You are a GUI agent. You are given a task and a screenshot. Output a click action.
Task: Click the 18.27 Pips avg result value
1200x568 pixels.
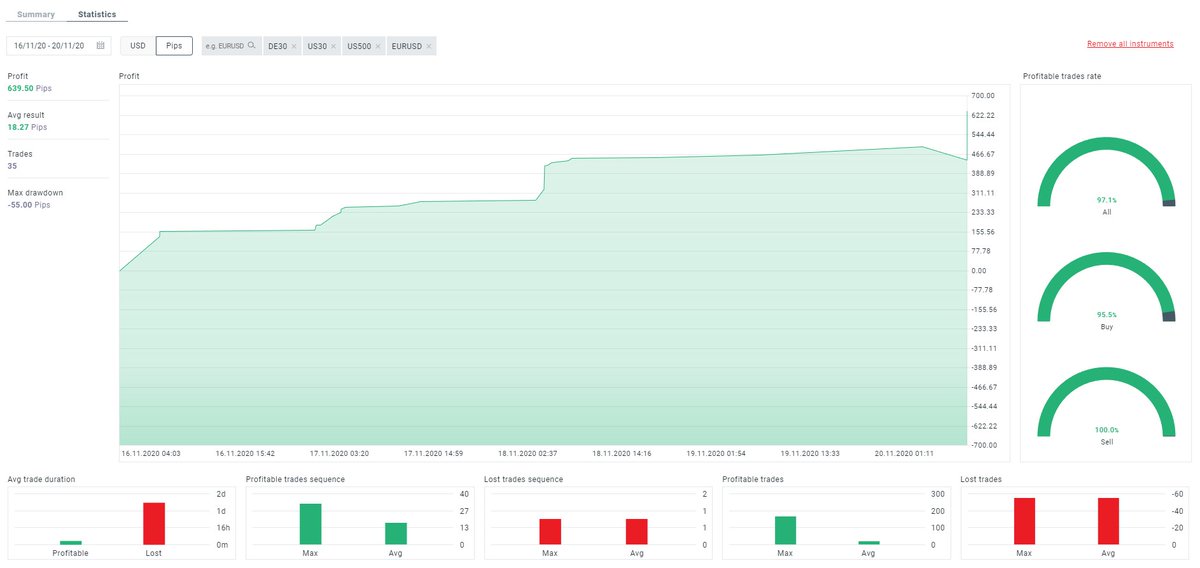(28, 127)
